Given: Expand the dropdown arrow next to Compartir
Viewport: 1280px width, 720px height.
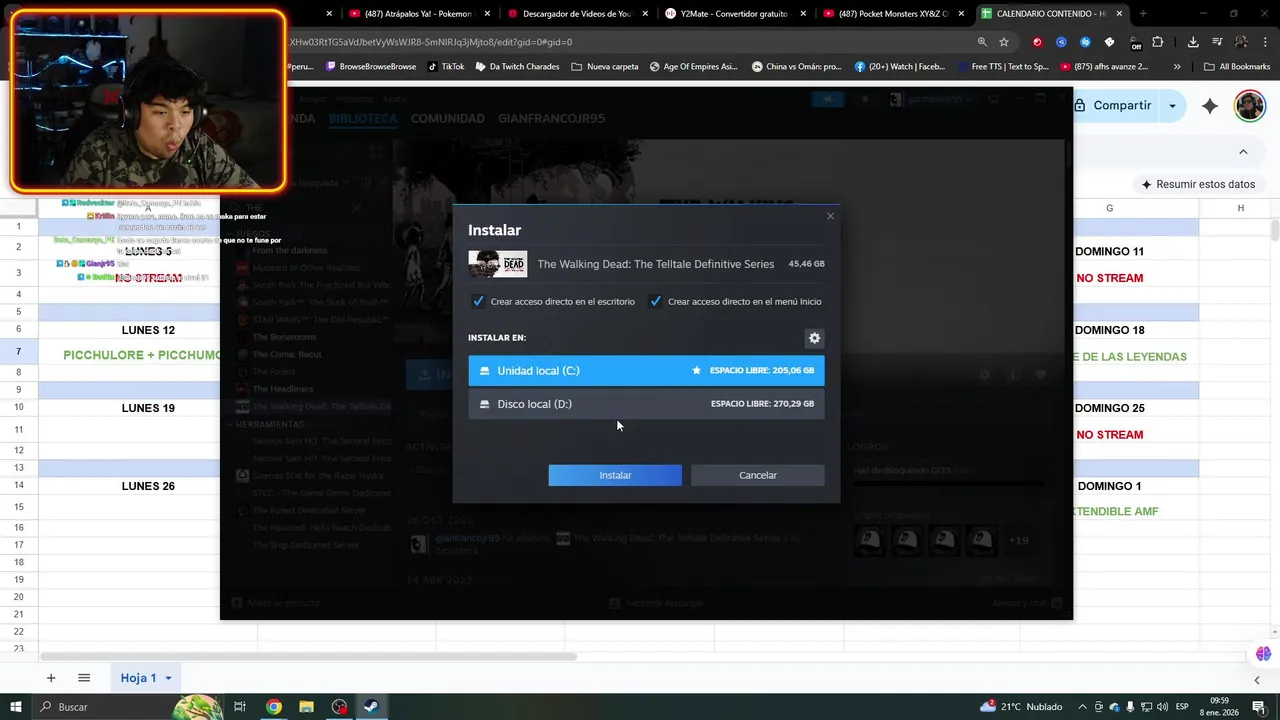Looking at the screenshot, I should pos(1173,105).
